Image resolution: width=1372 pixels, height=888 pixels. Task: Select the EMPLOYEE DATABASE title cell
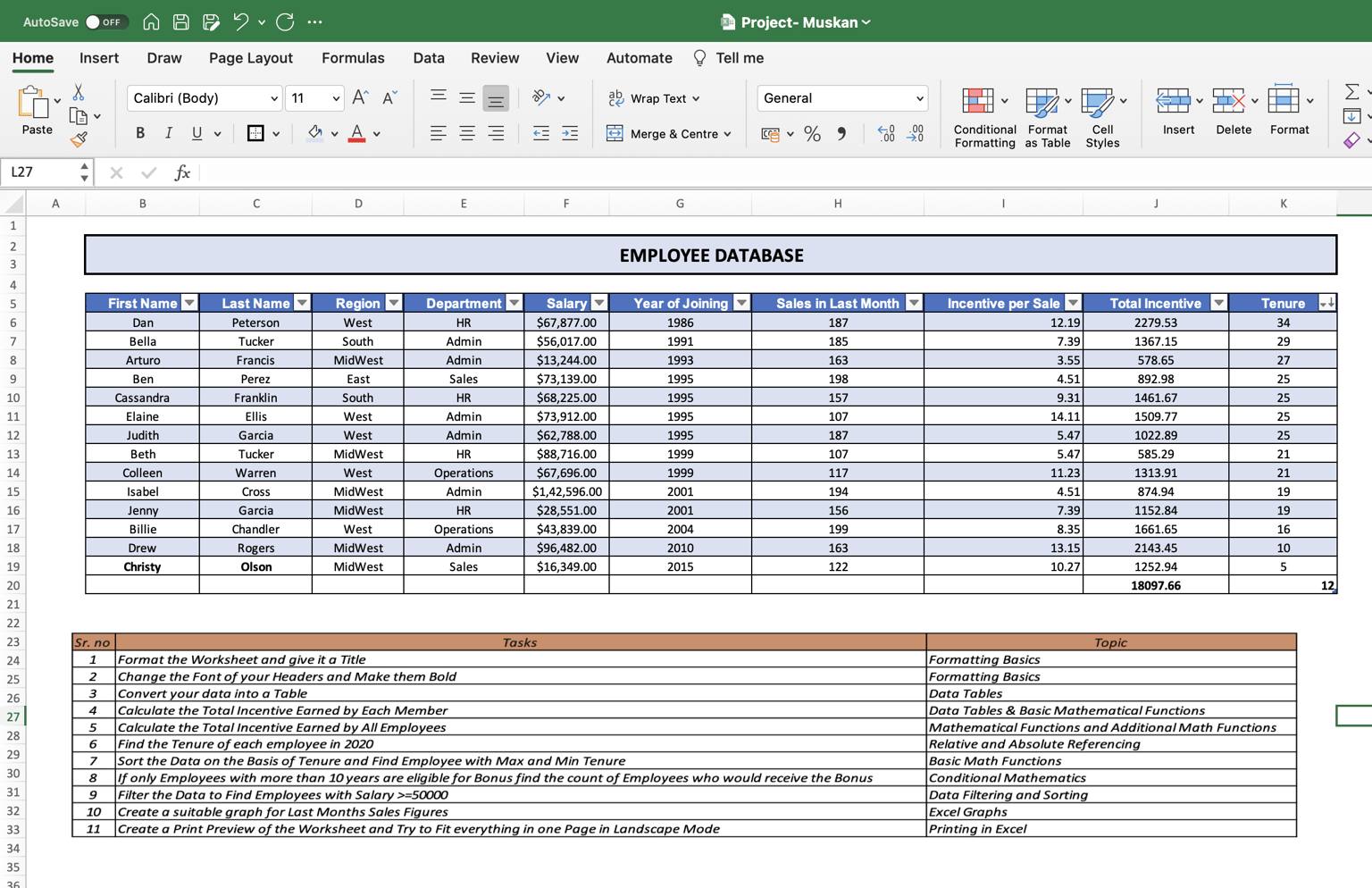click(x=711, y=255)
